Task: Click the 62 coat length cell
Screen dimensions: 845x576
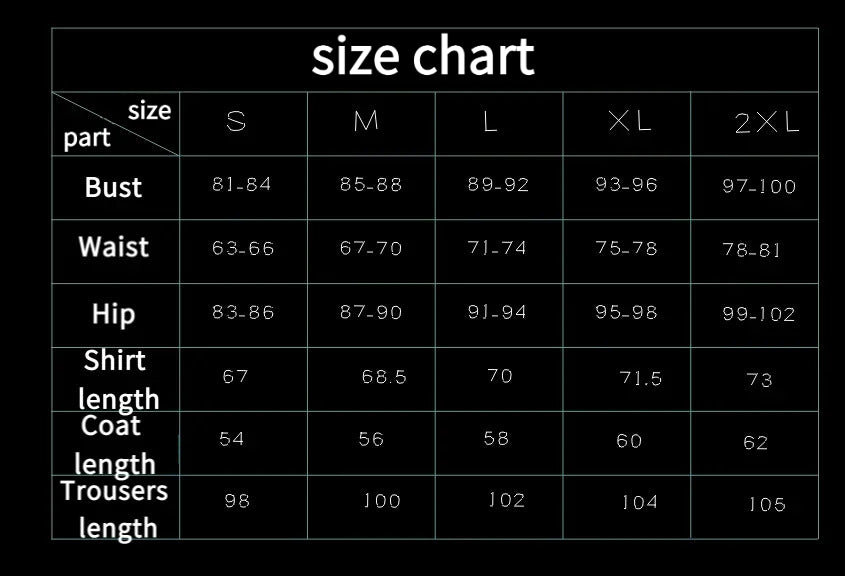Action: click(x=756, y=443)
